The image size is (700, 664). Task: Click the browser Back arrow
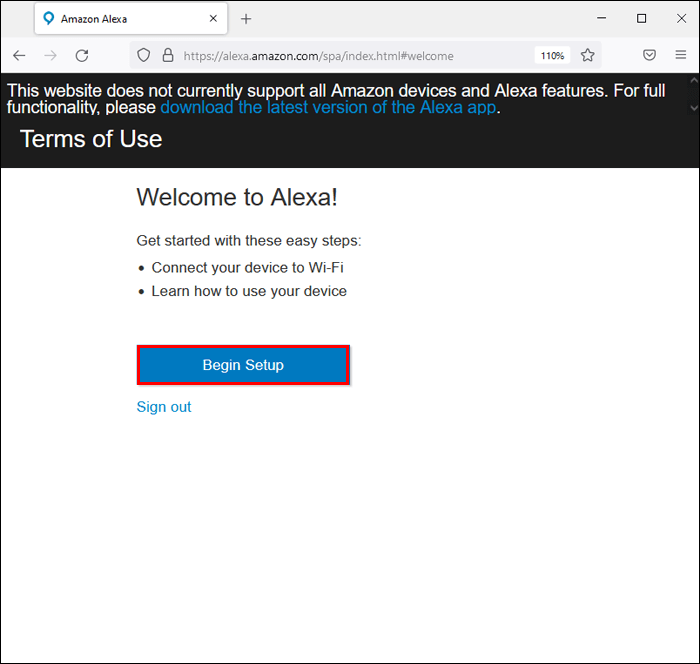pos(19,56)
